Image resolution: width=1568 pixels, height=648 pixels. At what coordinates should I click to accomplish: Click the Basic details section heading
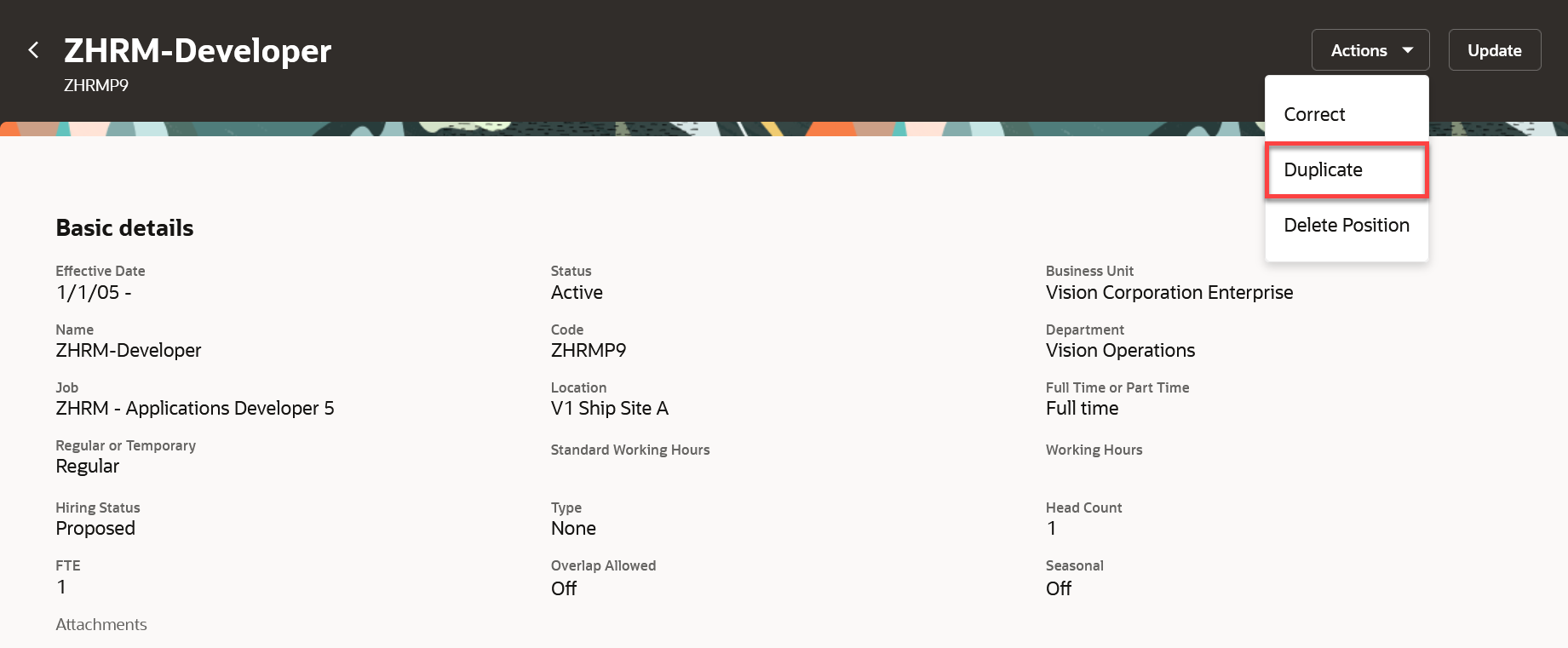pos(124,228)
